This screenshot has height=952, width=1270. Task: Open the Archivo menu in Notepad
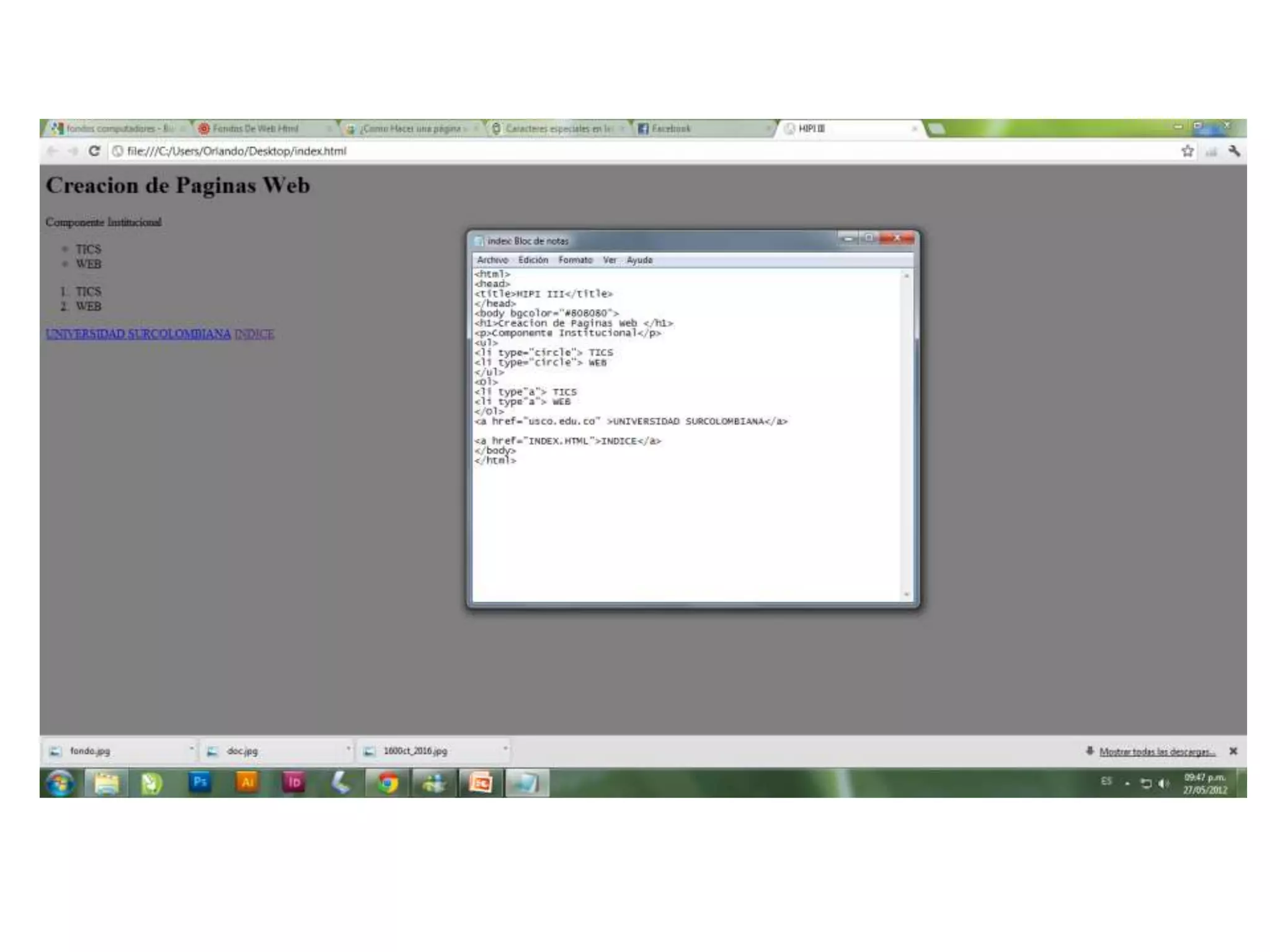tap(492, 260)
